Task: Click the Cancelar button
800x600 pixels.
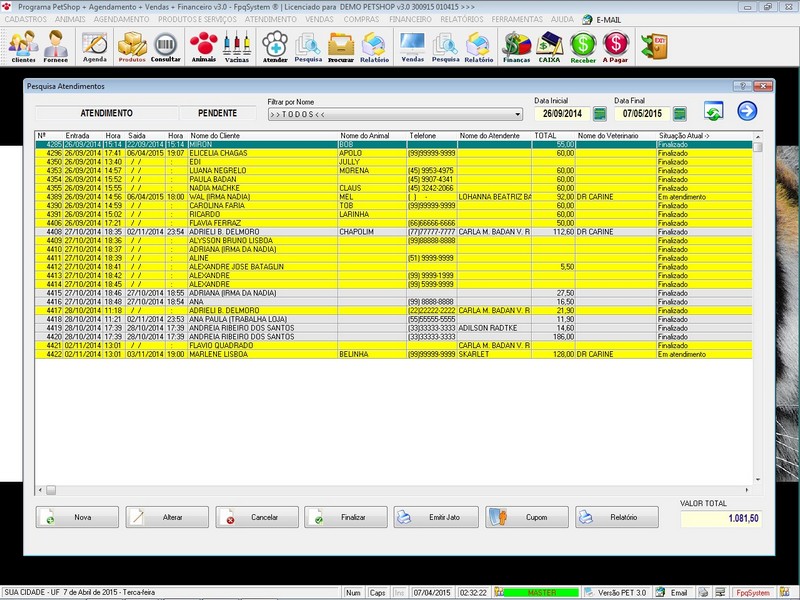Action: click(257, 517)
